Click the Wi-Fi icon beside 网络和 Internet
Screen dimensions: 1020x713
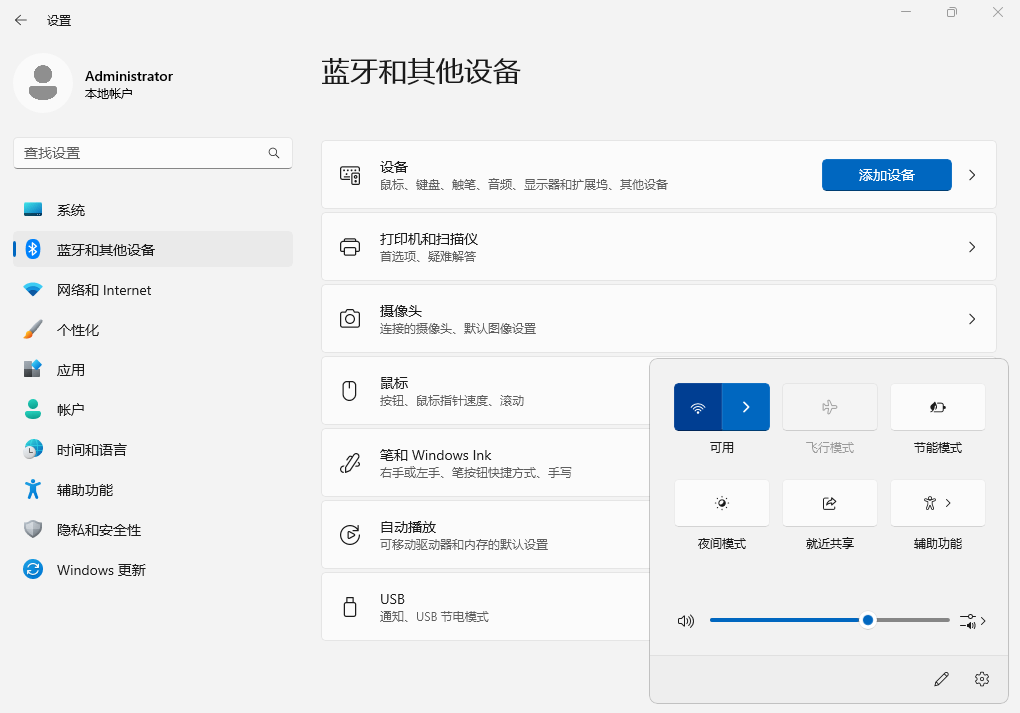coord(33,289)
